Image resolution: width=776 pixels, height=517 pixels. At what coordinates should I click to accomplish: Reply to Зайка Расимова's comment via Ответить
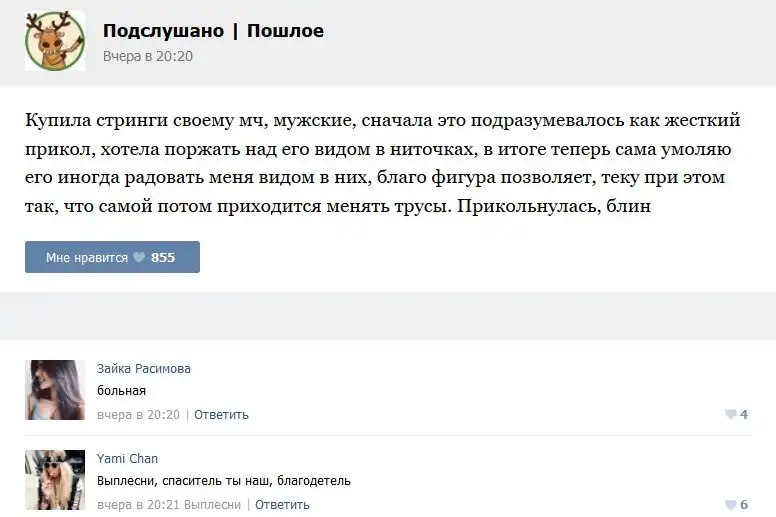221,415
